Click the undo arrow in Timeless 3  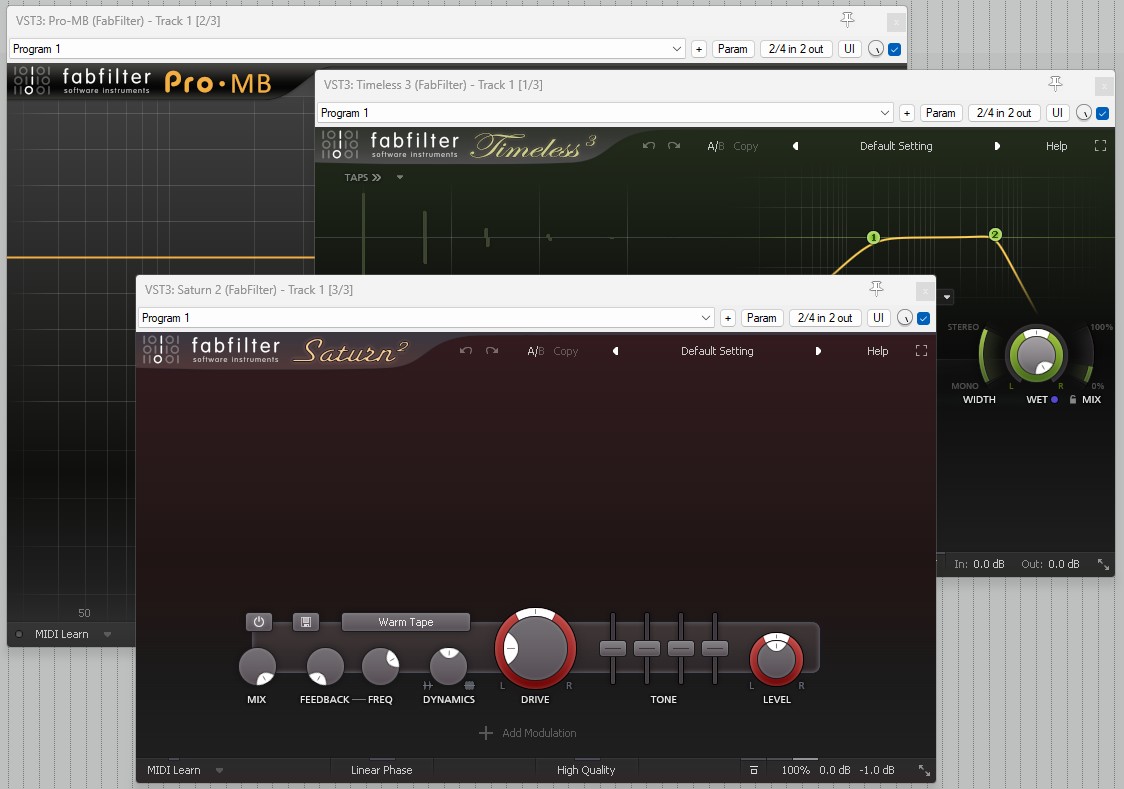click(x=649, y=145)
